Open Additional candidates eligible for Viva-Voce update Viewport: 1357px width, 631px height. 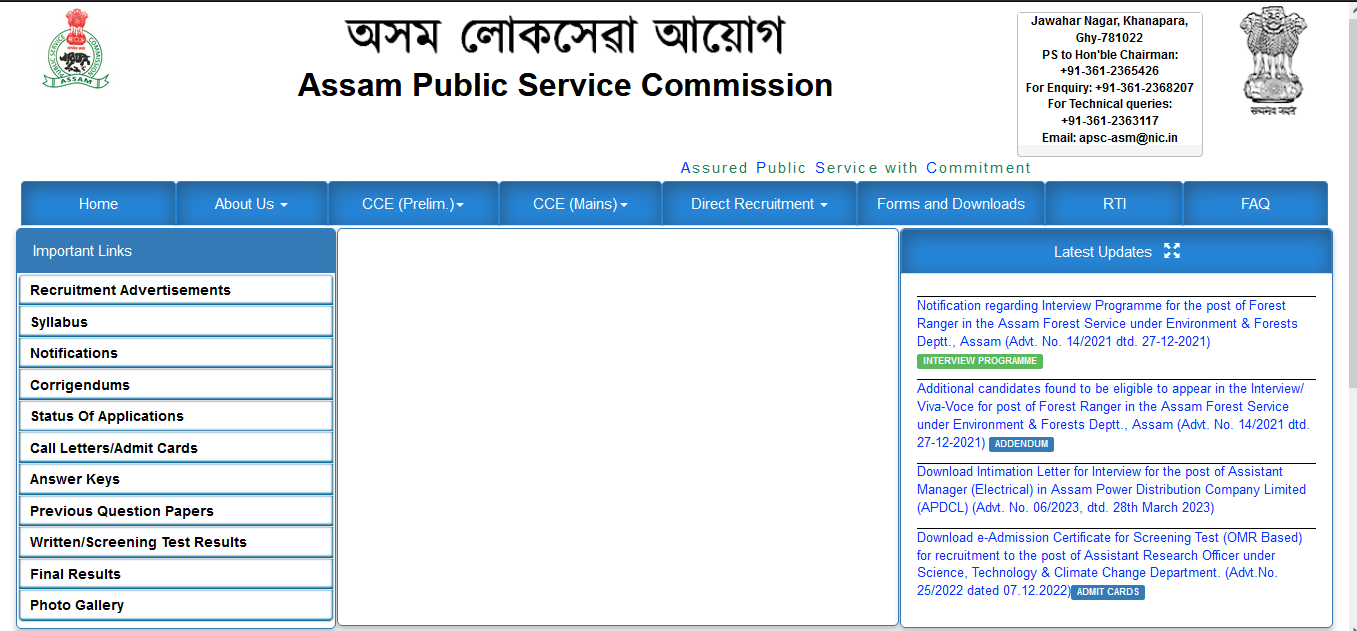point(1113,415)
